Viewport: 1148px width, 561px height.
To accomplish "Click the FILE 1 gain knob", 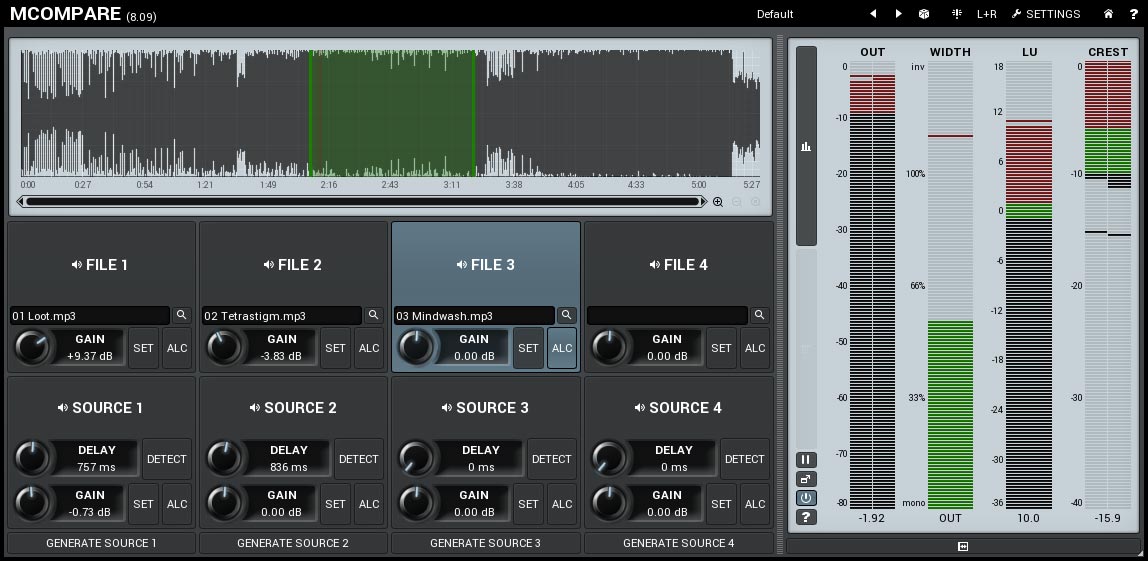I will pos(32,348).
